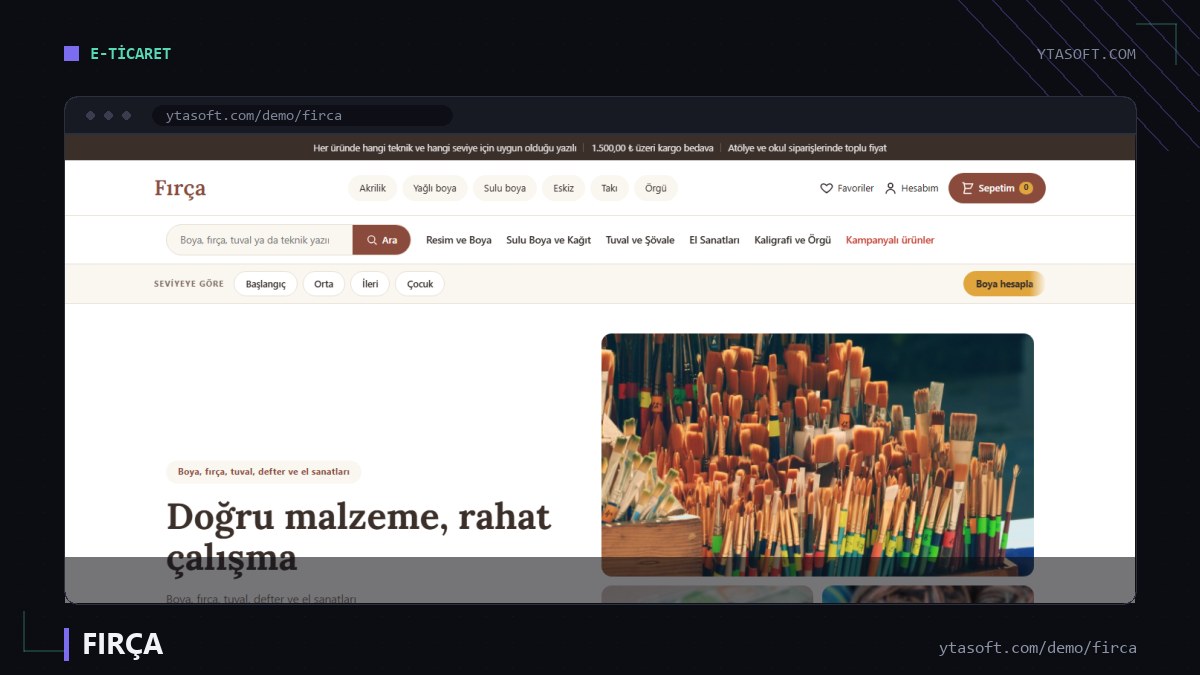
Task: Click the 'Her üründe hangi teknik' announcement text
Action: tap(445, 148)
